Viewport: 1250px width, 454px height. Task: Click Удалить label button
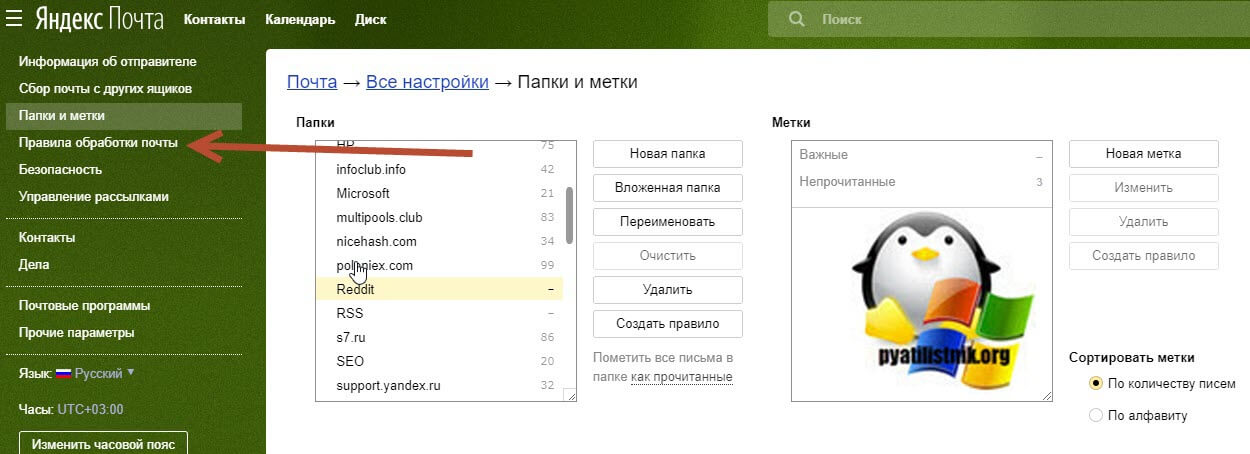coord(1144,222)
